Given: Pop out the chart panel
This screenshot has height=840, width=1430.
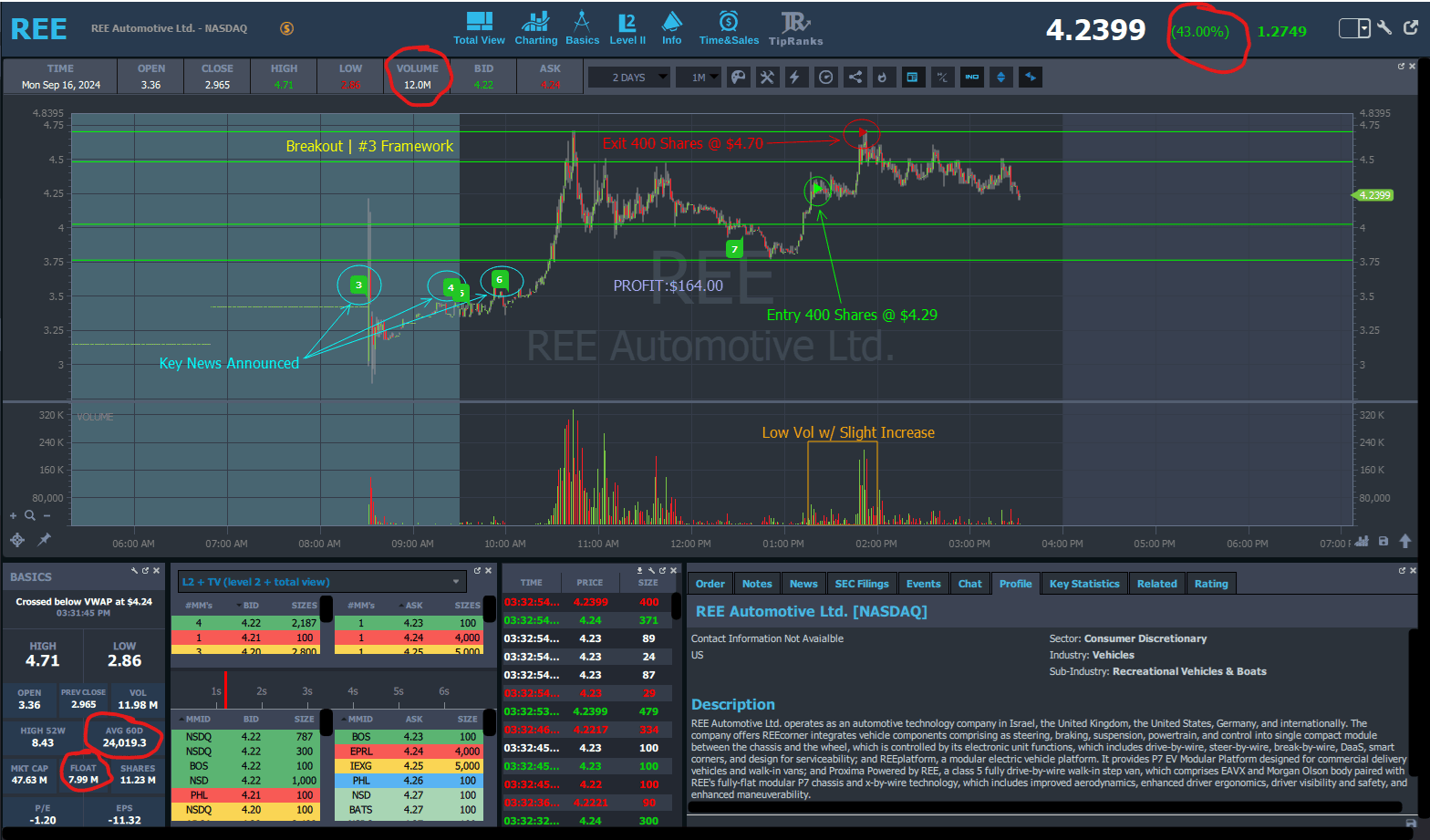Looking at the screenshot, I should (1402, 66).
